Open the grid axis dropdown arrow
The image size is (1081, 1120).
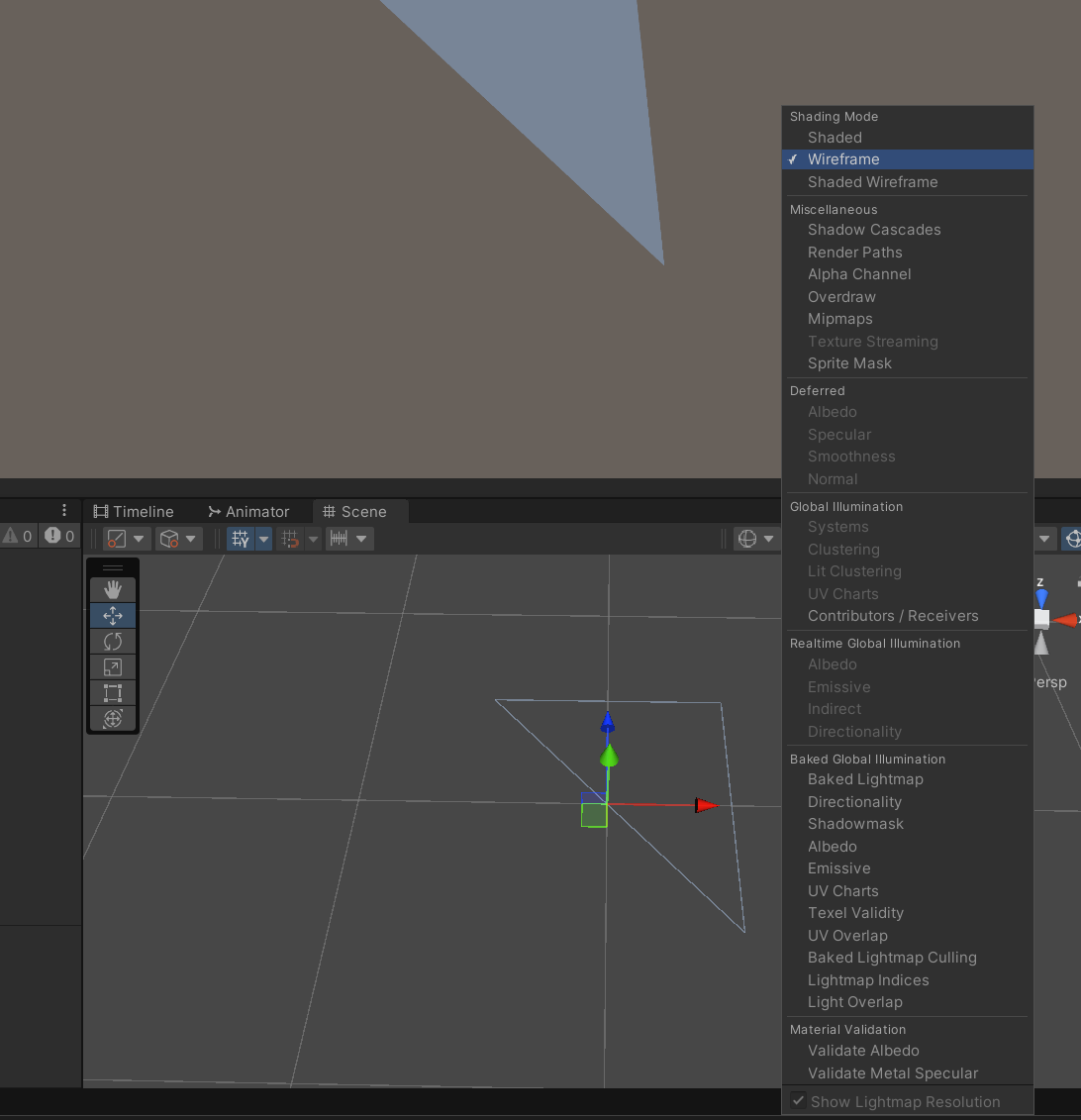click(262, 538)
